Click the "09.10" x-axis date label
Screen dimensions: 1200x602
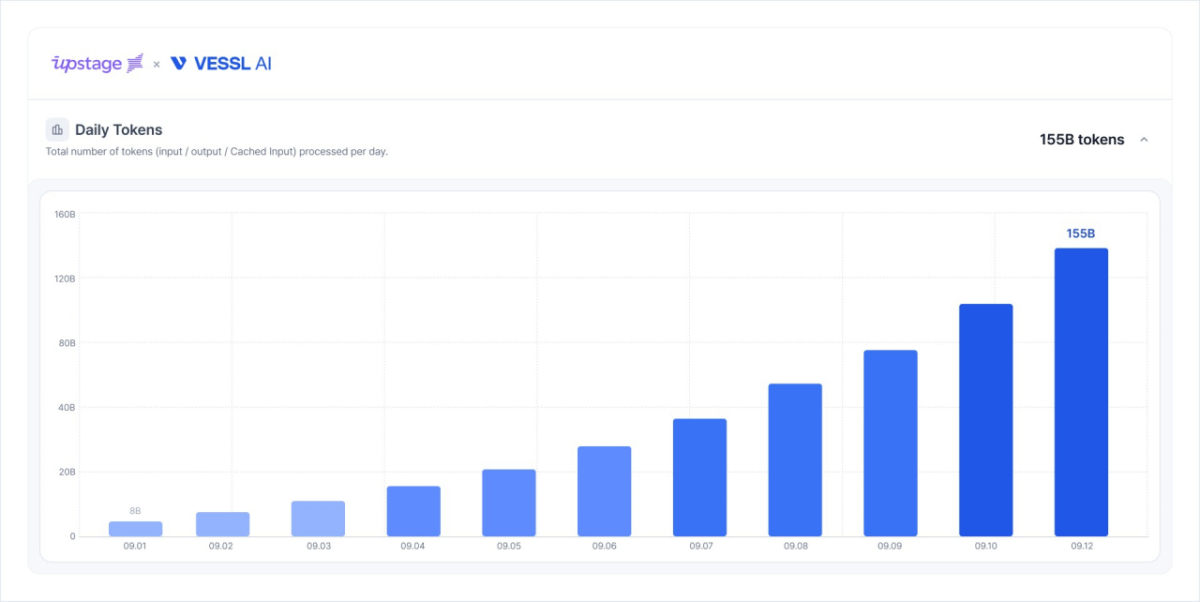coord(987,547)
